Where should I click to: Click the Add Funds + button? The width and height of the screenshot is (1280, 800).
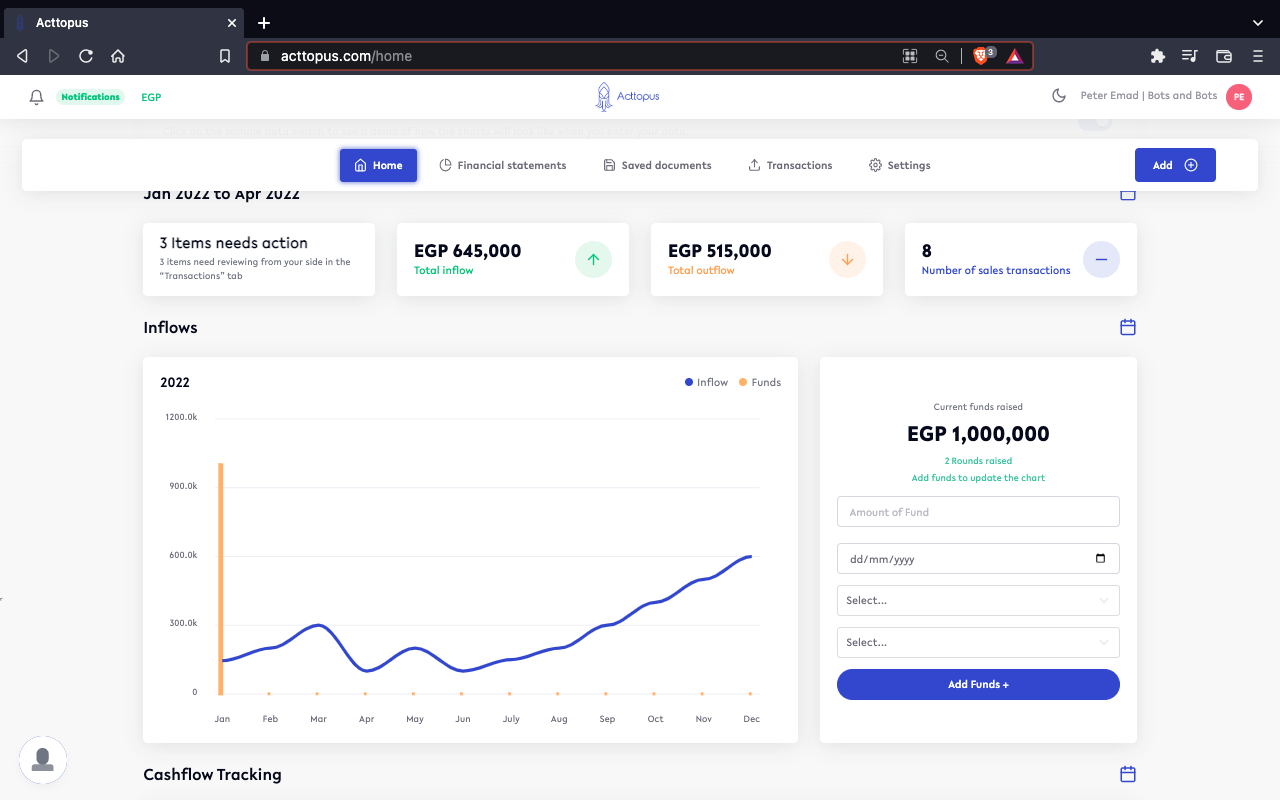978,684
